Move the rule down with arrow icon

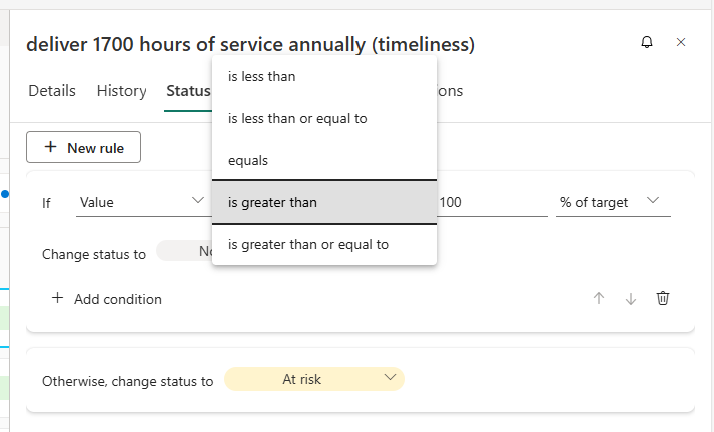point(631,298)
